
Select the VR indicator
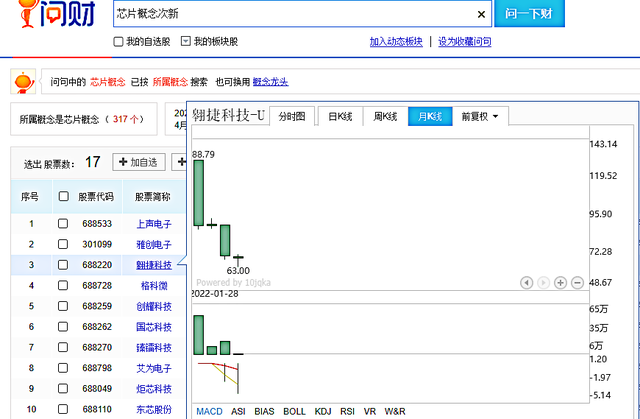pyautogui.click(x=369, y=411)
